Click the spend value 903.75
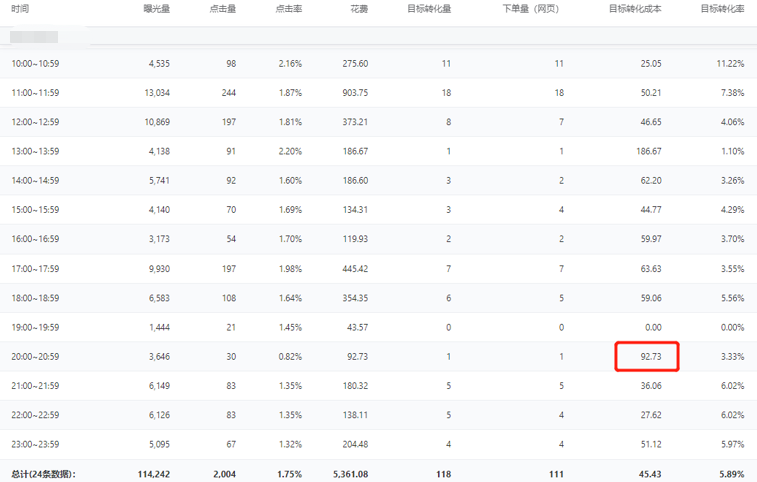The width and height of the screenshot is (757, 482). (x=355, y=93)
